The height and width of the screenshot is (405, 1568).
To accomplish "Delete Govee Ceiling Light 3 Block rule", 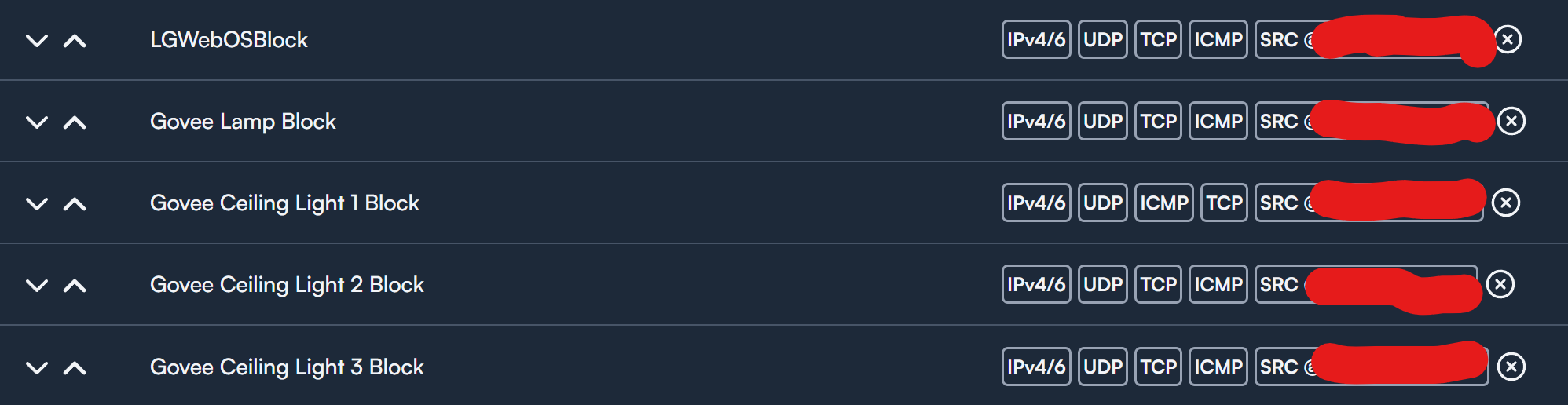I will (x=1511, y=367).
